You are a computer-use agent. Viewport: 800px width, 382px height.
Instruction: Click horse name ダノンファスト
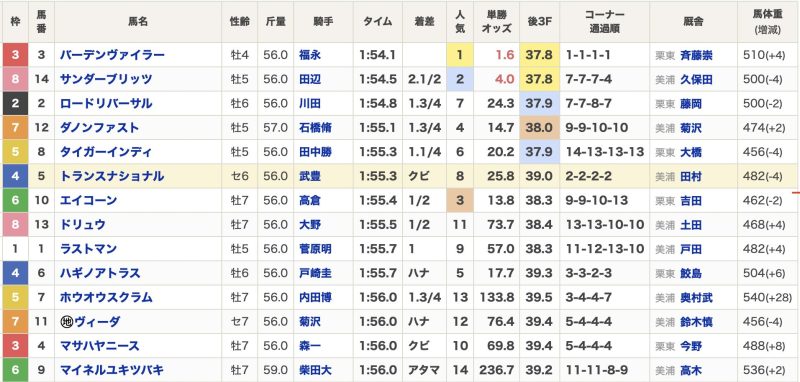tap(99, 128)
